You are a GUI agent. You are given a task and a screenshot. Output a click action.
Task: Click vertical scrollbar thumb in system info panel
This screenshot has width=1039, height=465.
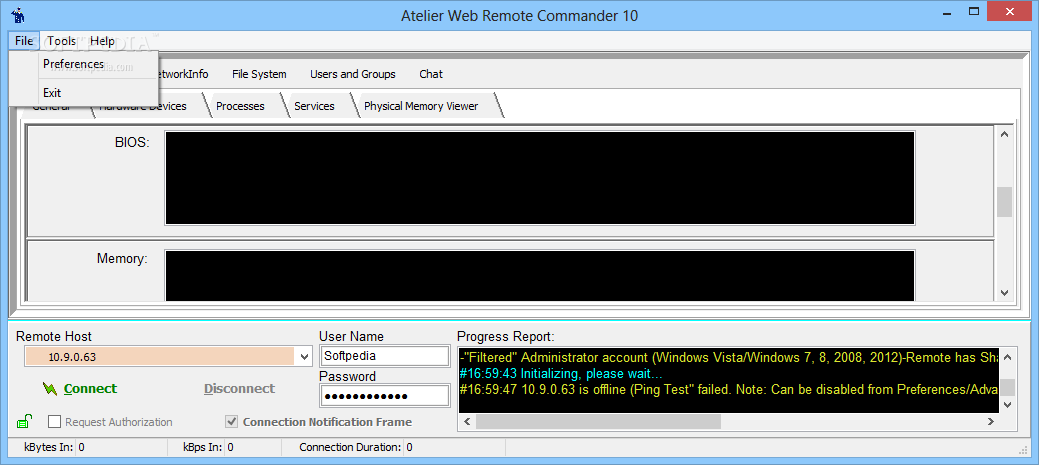click(x=1004, y=202)
